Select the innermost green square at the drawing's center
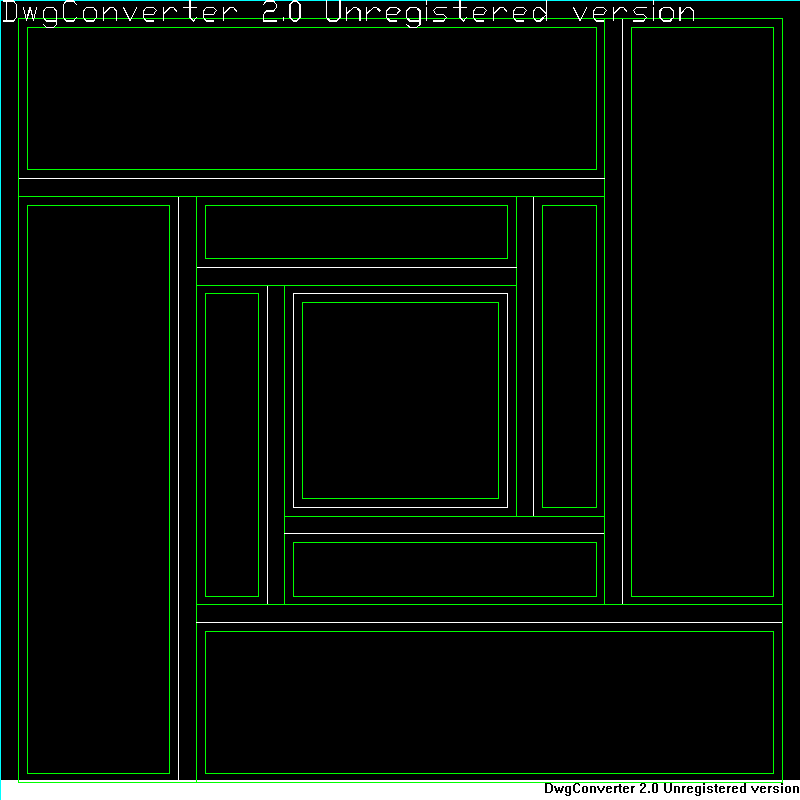Viewport: 800px width, 800px height. [x=401, y=401]
